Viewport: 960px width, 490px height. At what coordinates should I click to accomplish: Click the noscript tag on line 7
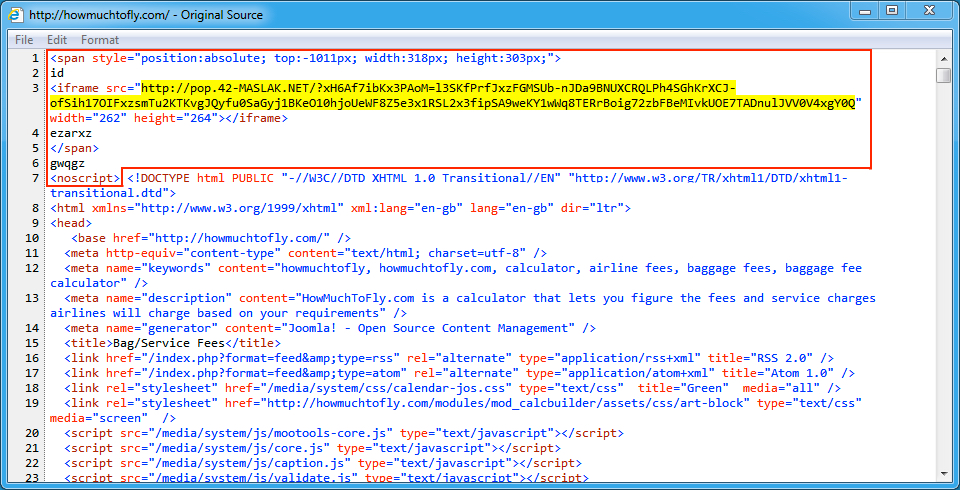[85, 178]
